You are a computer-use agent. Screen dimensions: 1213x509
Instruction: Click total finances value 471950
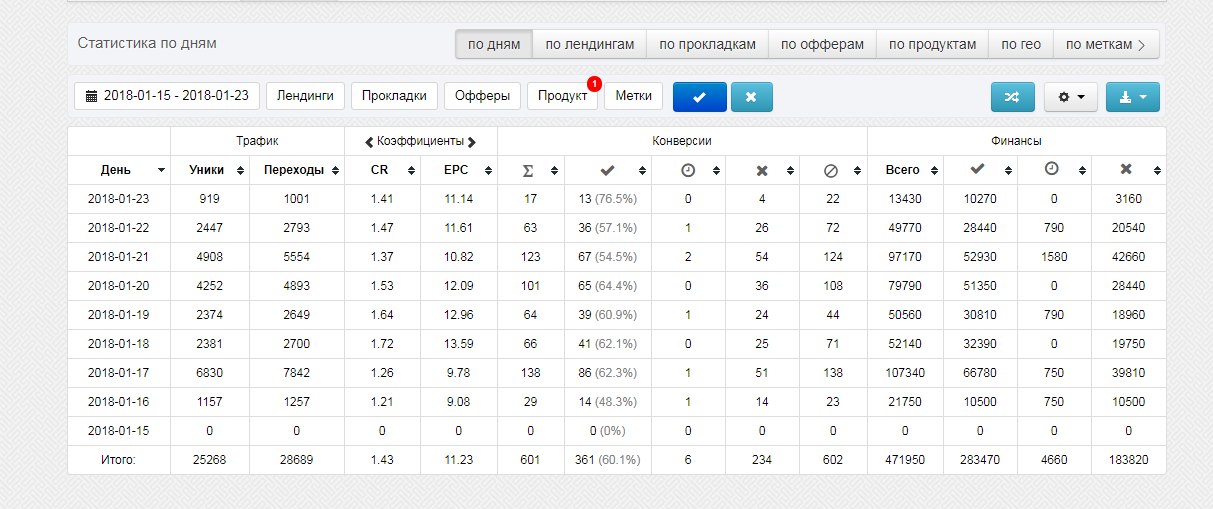(x=904, y=460)
